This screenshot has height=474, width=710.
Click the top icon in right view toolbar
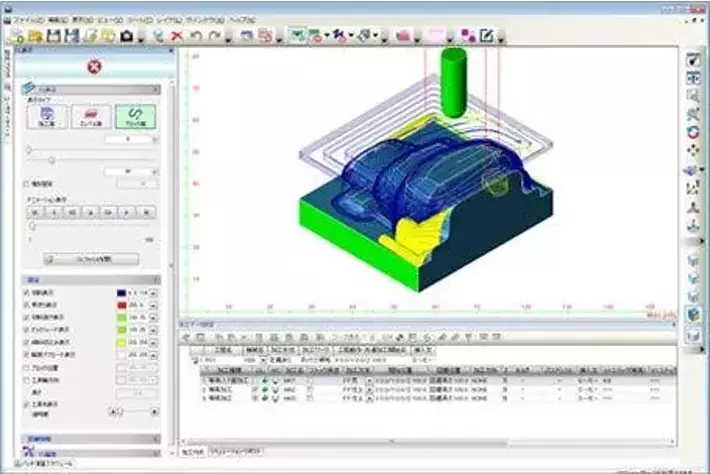coord(693,59)
